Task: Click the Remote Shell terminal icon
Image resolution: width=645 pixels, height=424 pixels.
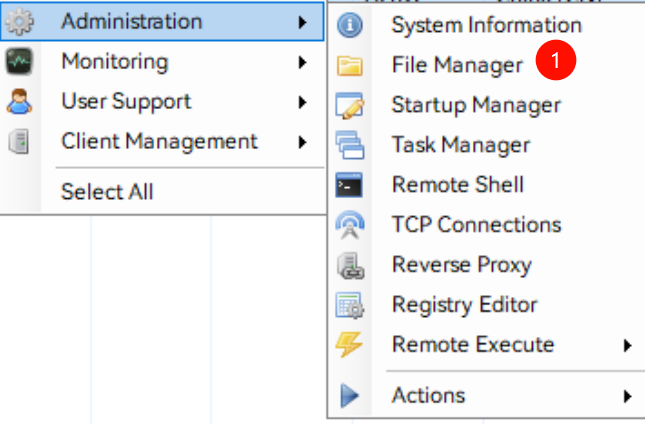Action: pyautogui.click(x=350, y=185)
